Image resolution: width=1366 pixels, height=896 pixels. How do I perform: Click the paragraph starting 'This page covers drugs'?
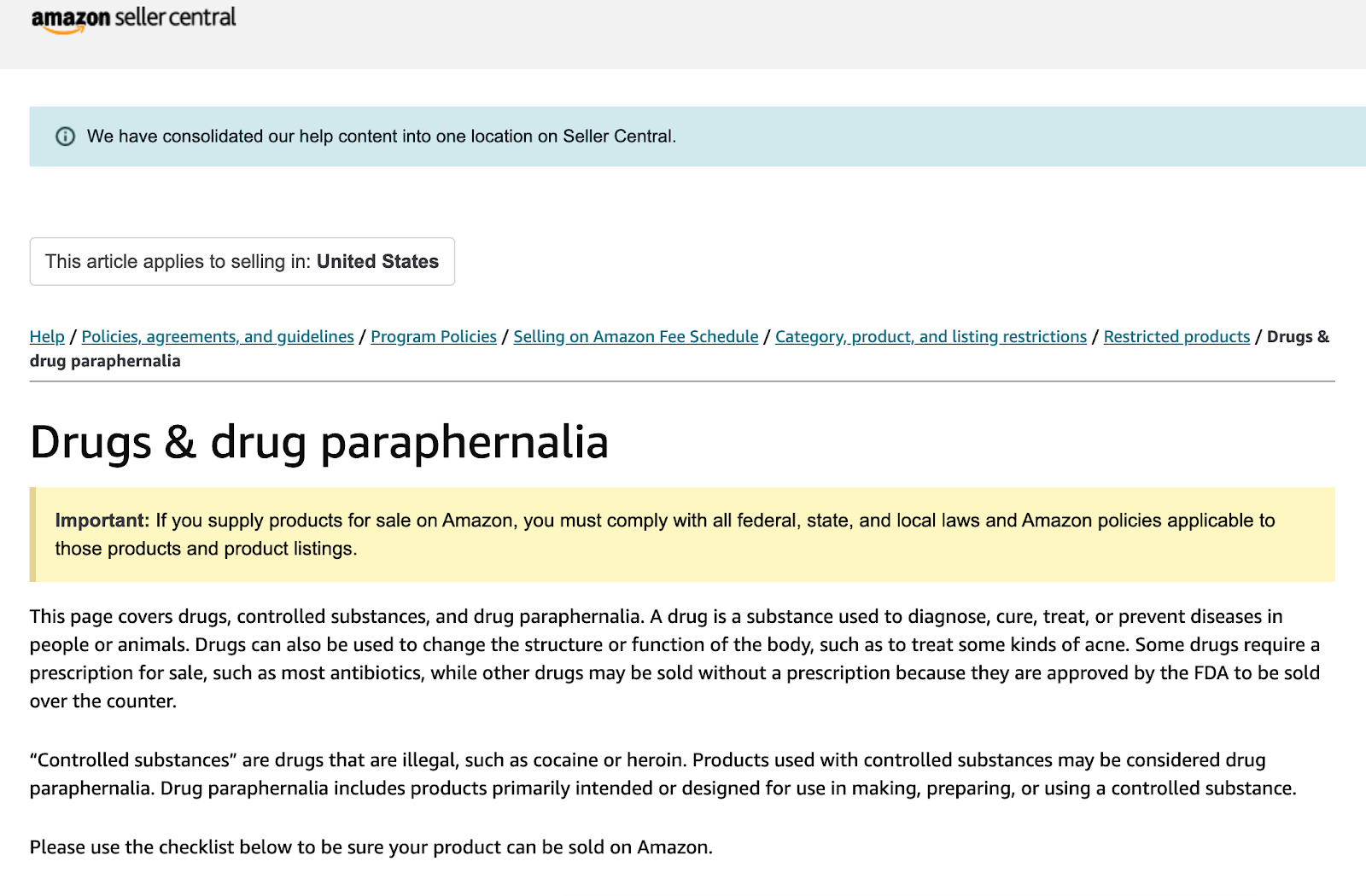675,659
